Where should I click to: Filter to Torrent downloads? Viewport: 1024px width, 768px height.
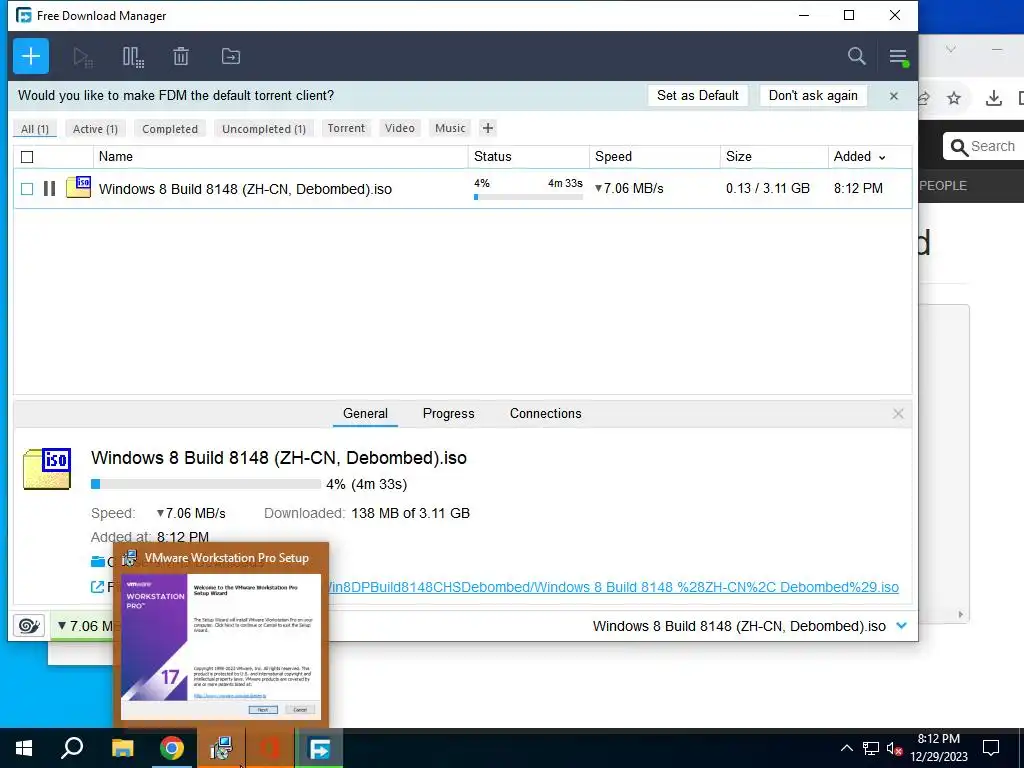pos(346,128)
